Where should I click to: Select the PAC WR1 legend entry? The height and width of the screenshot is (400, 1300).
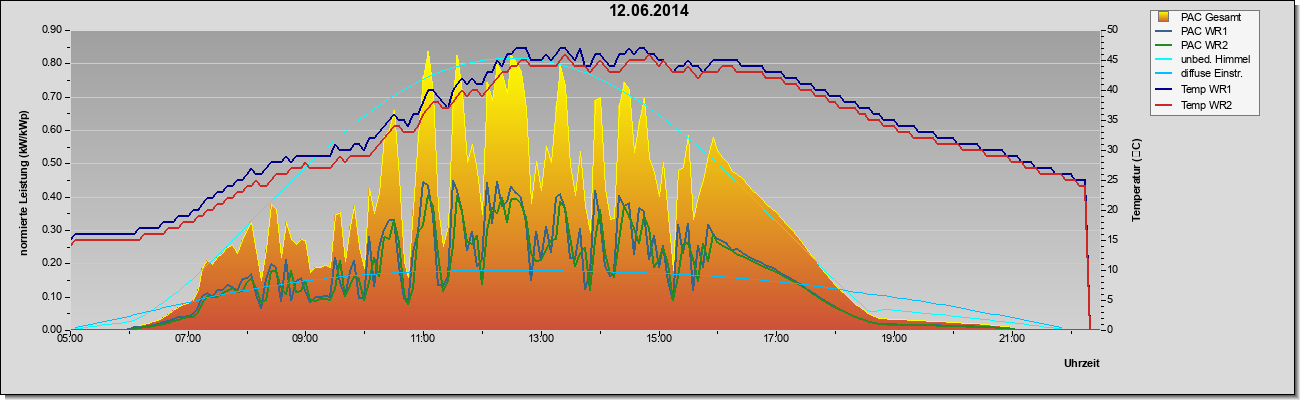point(1203,32)
